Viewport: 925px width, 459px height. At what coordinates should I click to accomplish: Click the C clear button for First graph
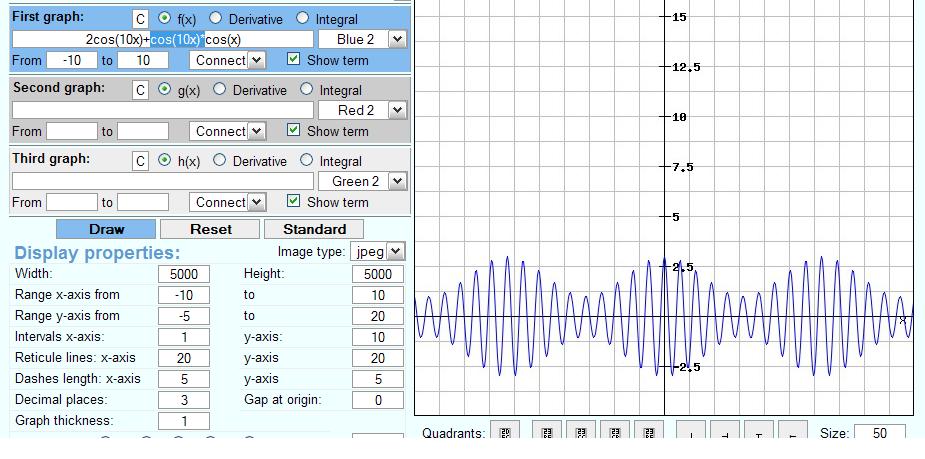(x=141, y=19)
